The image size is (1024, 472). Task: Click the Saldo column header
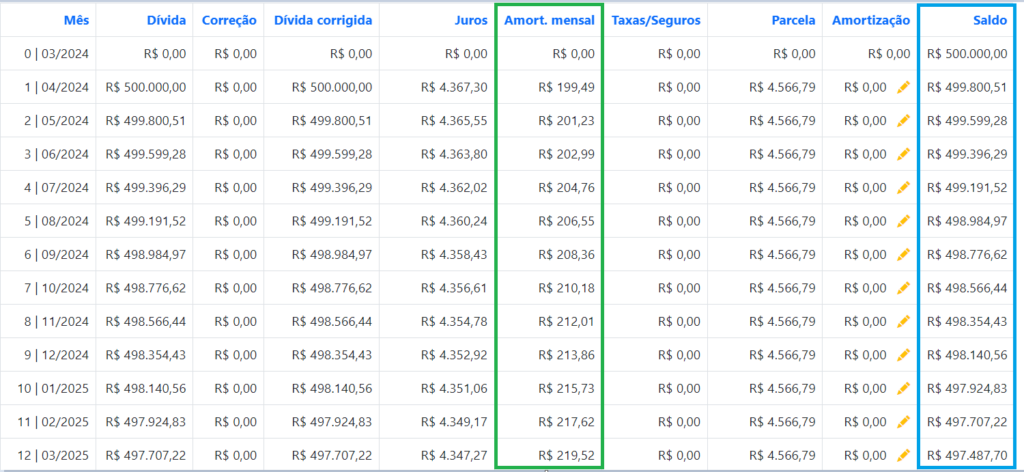click(x=990, y=20)
